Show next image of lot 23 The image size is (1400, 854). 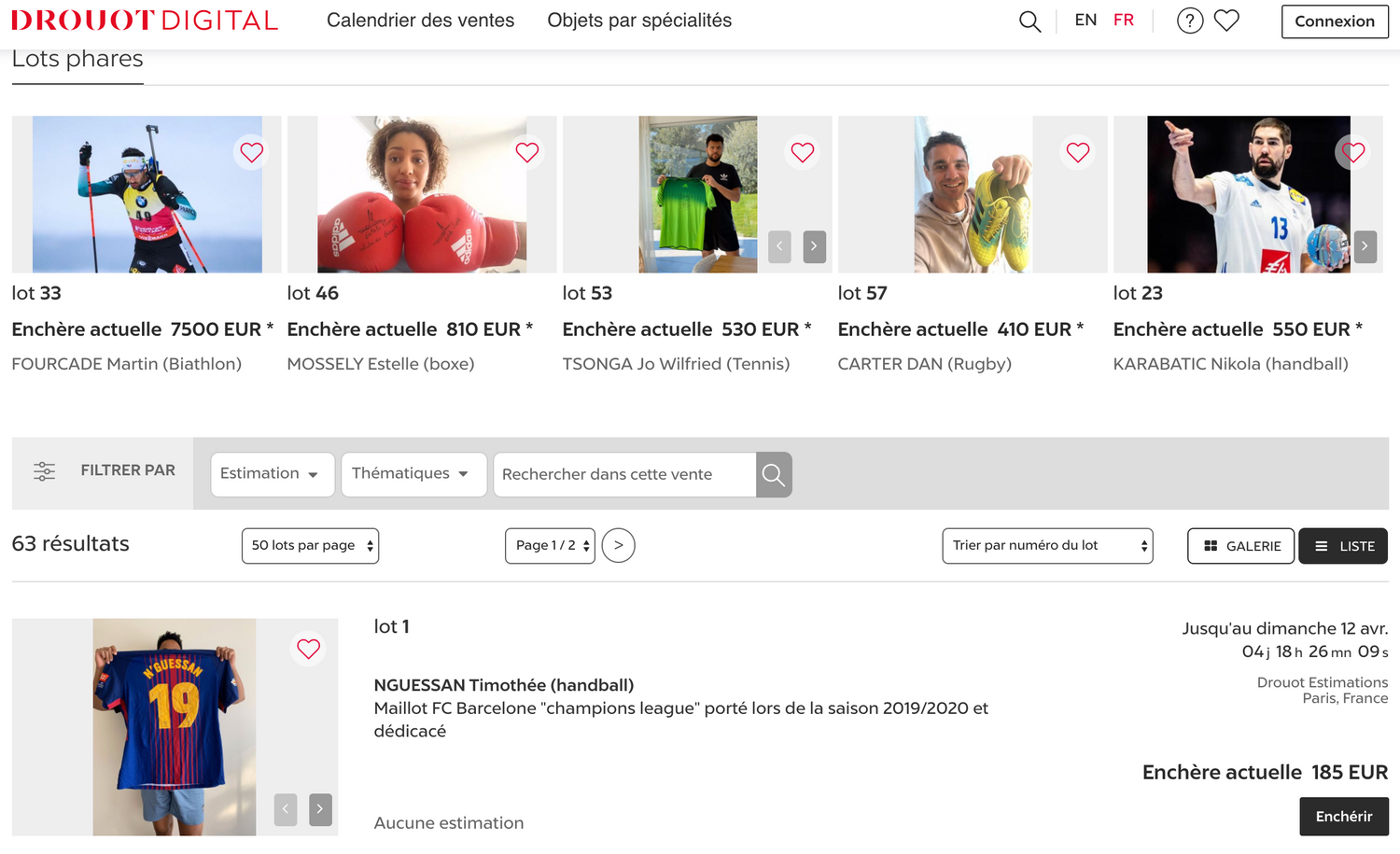pyautogui.click(x=1365, y=246)
